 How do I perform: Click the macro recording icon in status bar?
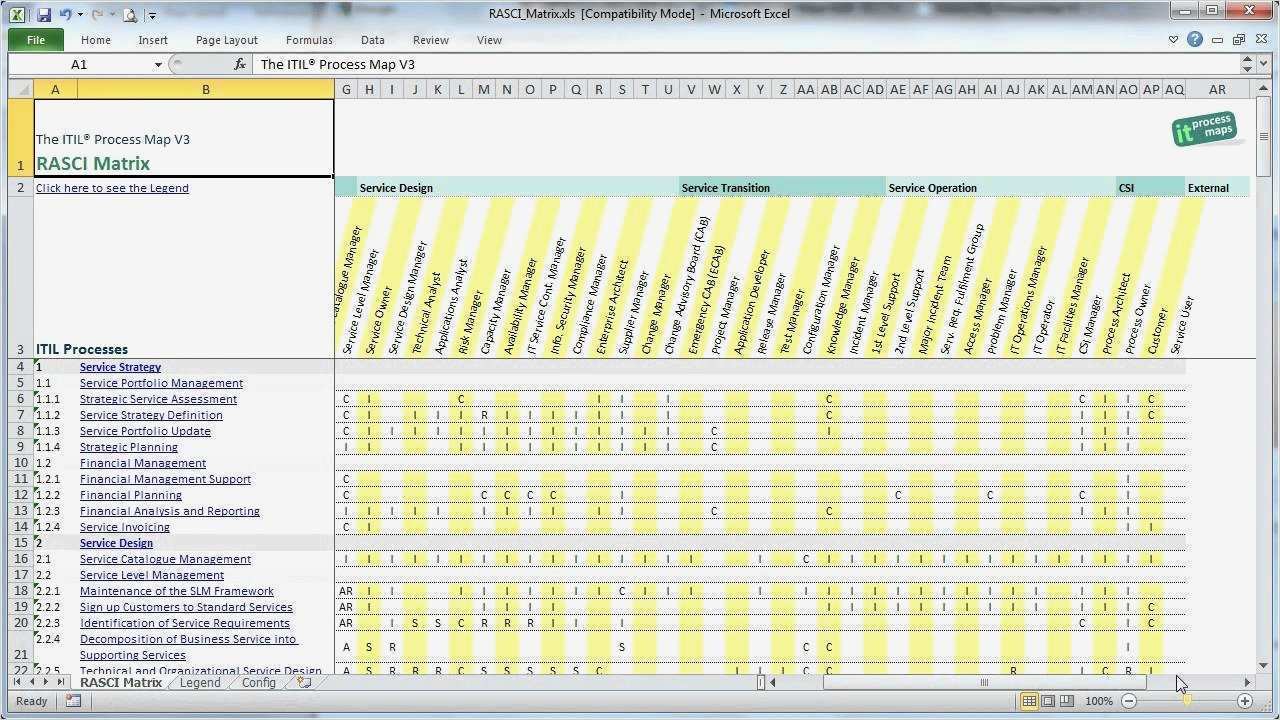tap(73, 701)
